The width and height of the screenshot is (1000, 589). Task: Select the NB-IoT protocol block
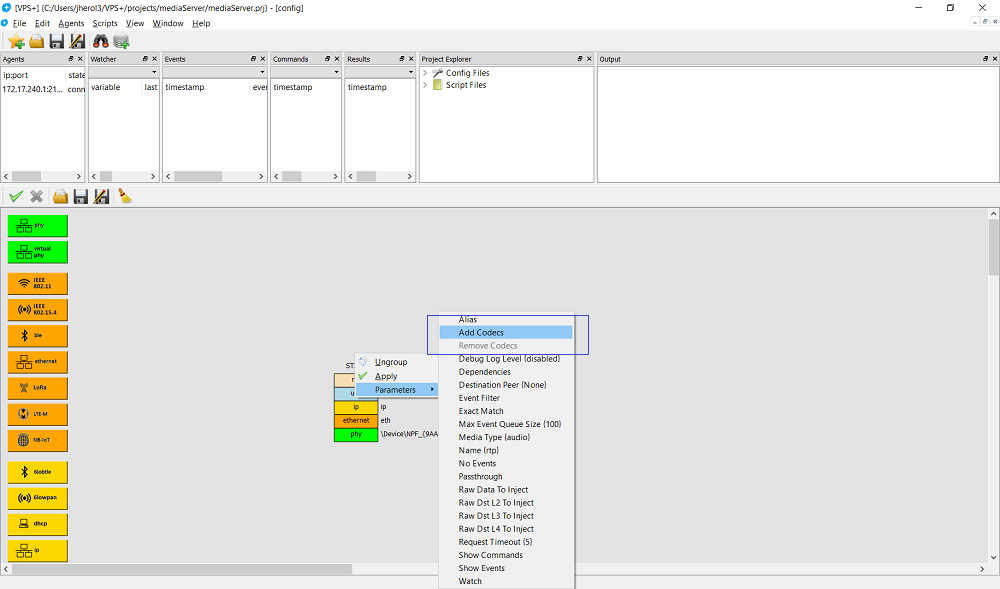point(38,440)
